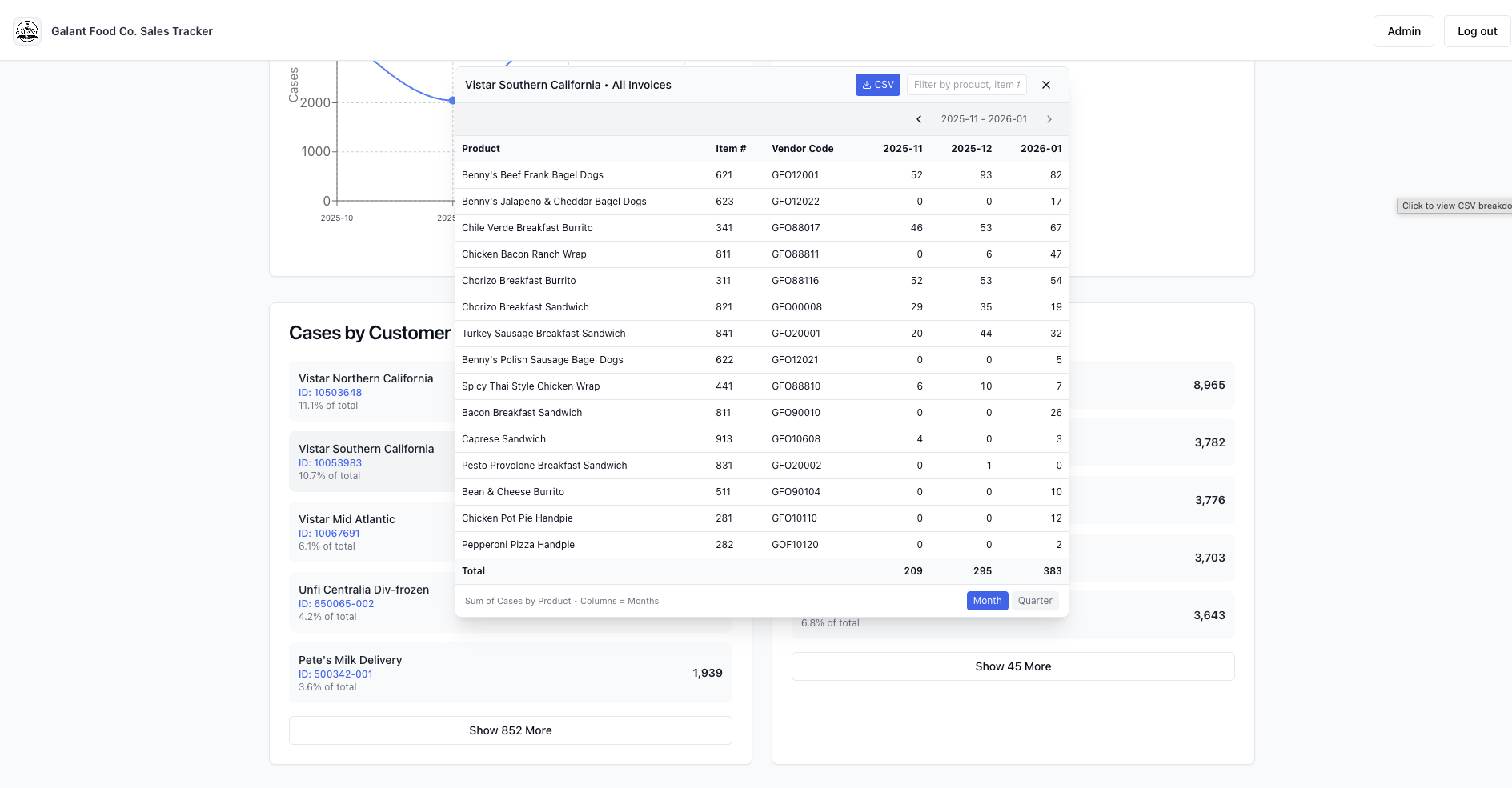
Task: Advance to the next date range
Action: click(1049, 119)
